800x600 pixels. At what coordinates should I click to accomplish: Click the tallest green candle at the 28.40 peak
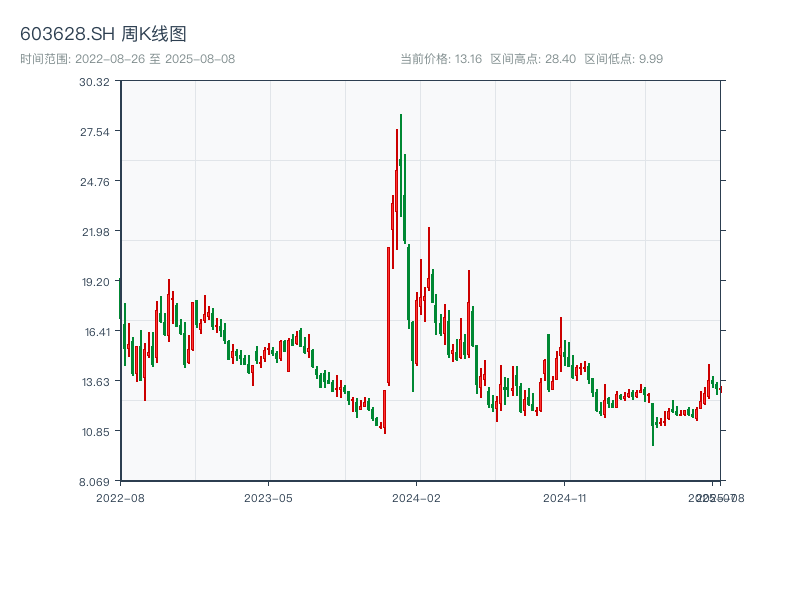[x=401, y=166]
